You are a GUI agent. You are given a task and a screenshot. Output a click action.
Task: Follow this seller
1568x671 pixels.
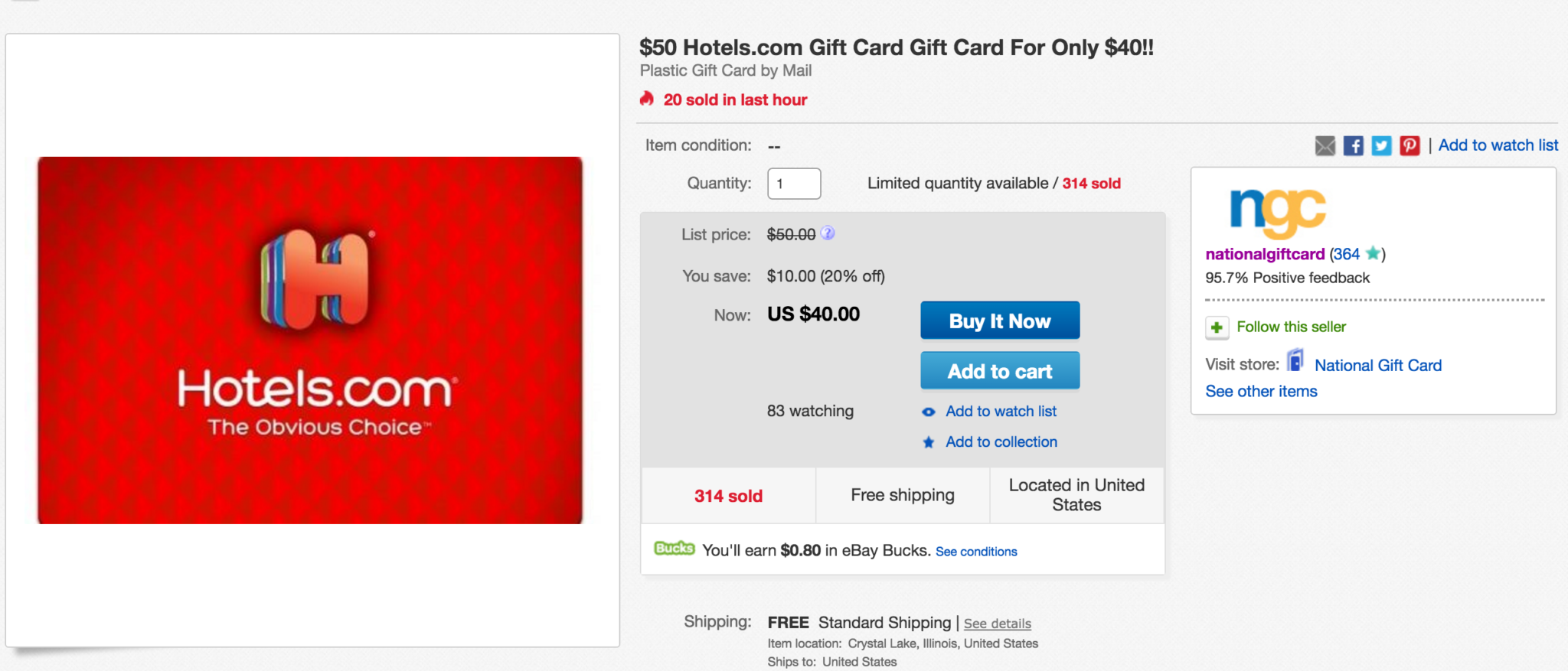pyautogui.click(x=1291, y=327)
